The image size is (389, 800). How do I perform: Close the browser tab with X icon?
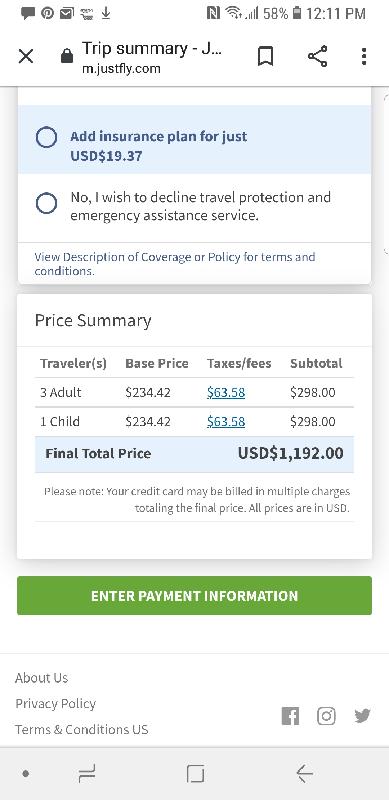tap(26, 56)
